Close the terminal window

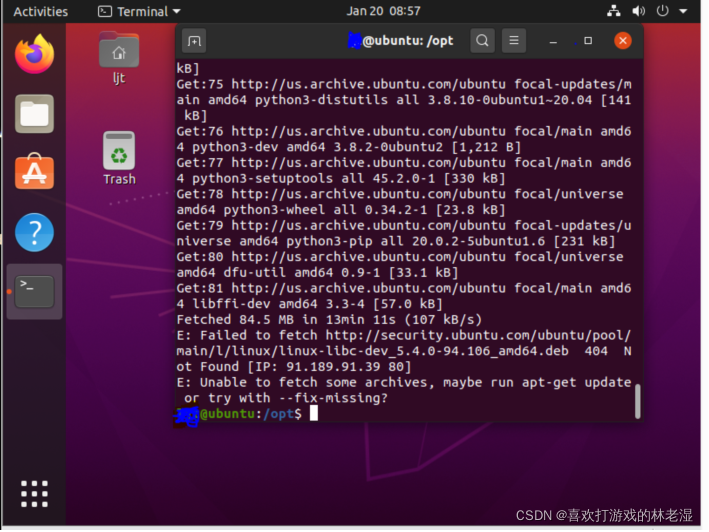pyautogui.click(x=623, y=41)
